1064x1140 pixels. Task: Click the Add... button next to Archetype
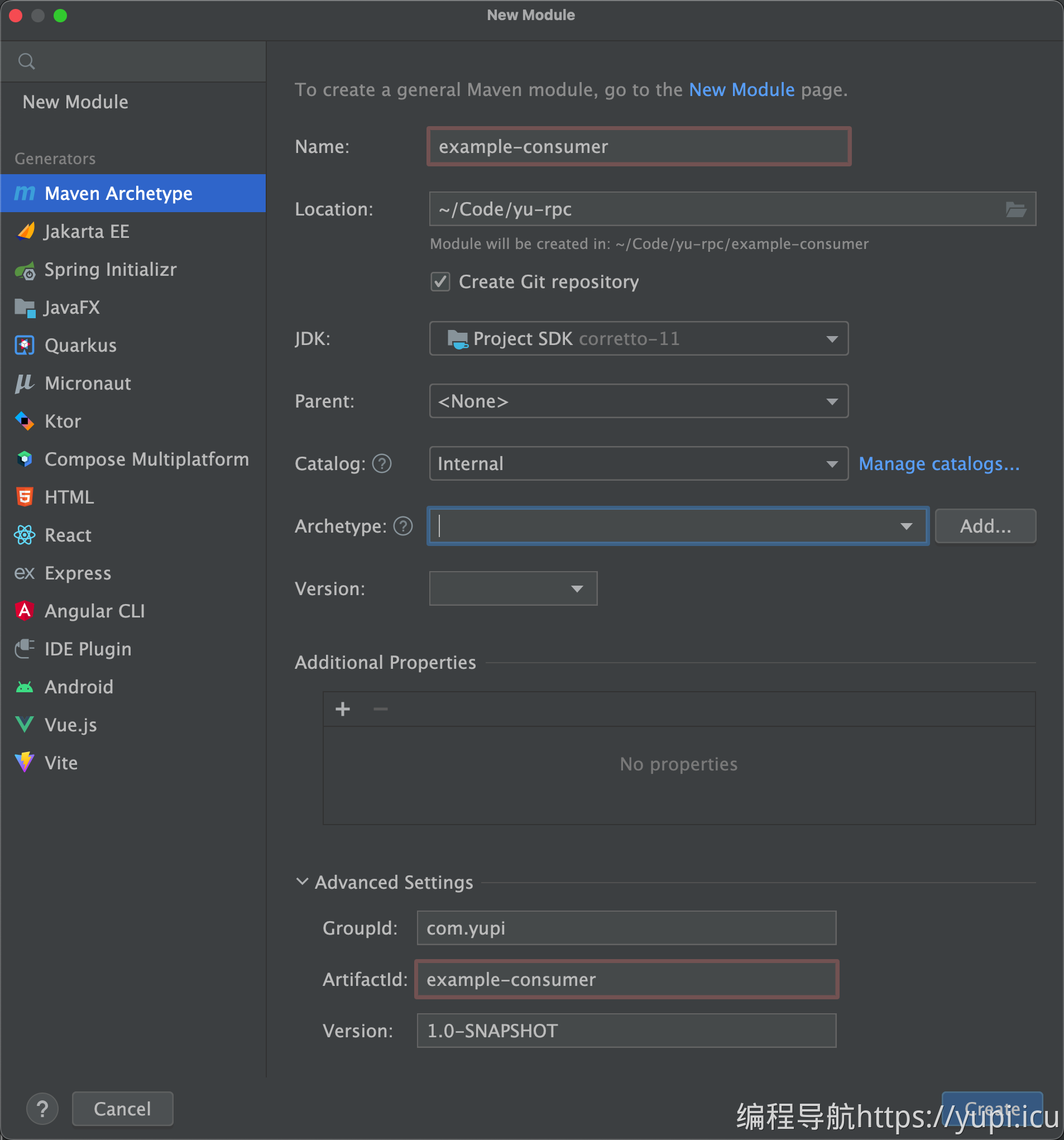pos(985,526)
